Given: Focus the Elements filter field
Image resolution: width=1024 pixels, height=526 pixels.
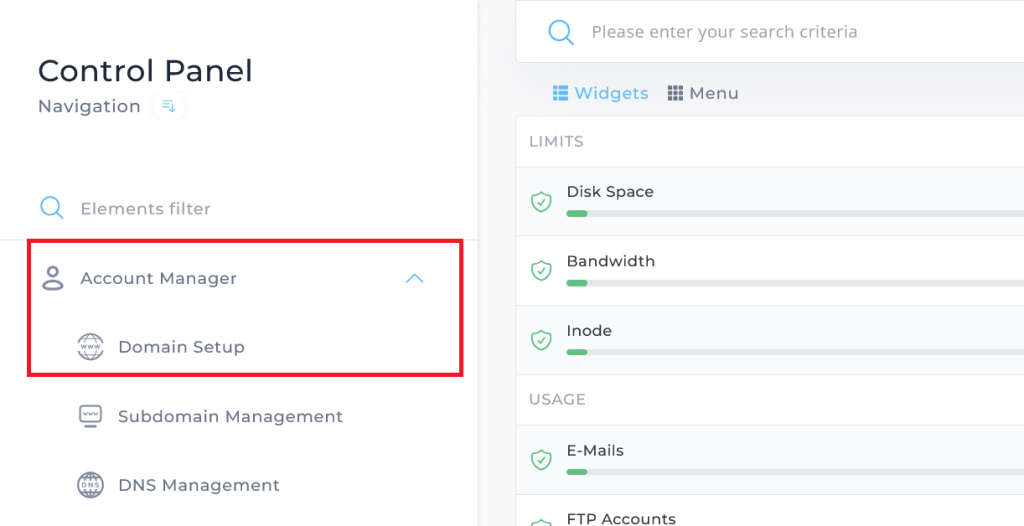Looking at the screenshot, I should pos(250,209).
